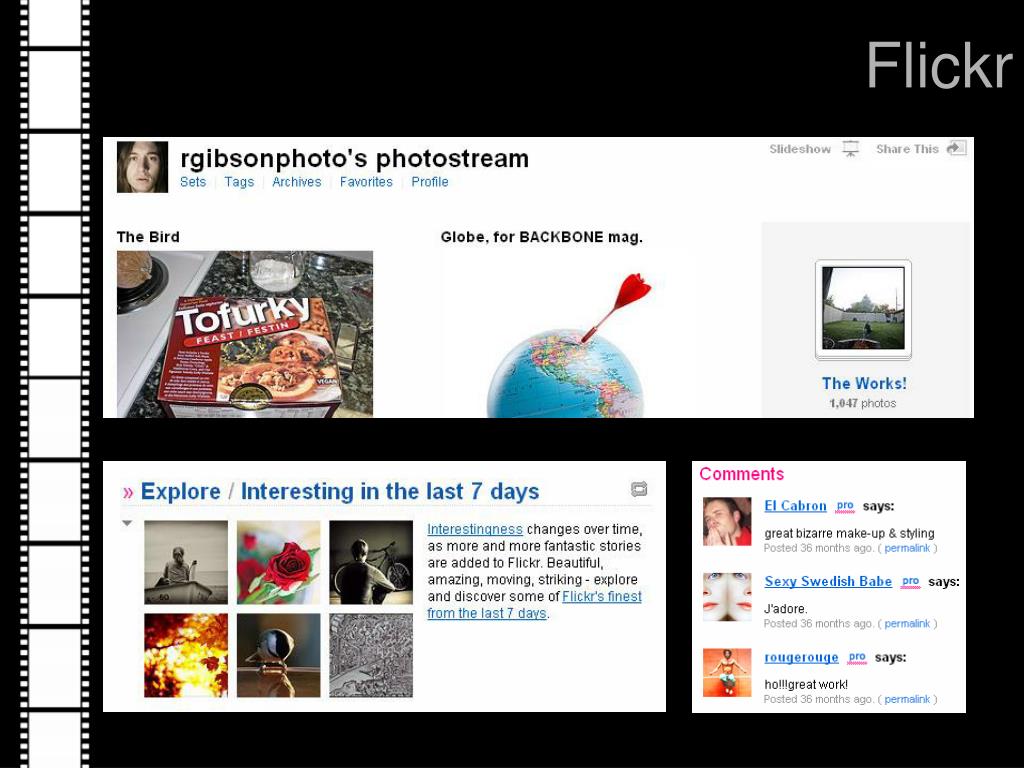
Task: Click the Globe, for BACKBONE mag. title
Action: 541,237
